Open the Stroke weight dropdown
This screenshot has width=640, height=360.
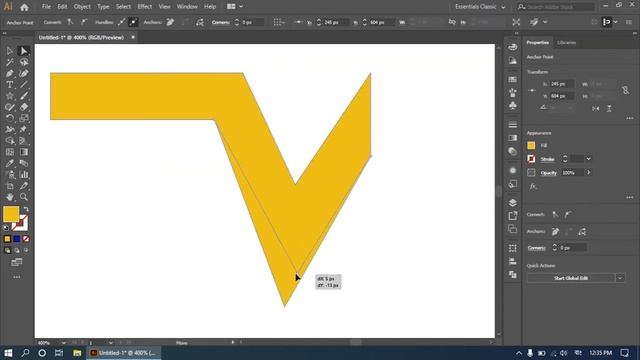point(588,159)
